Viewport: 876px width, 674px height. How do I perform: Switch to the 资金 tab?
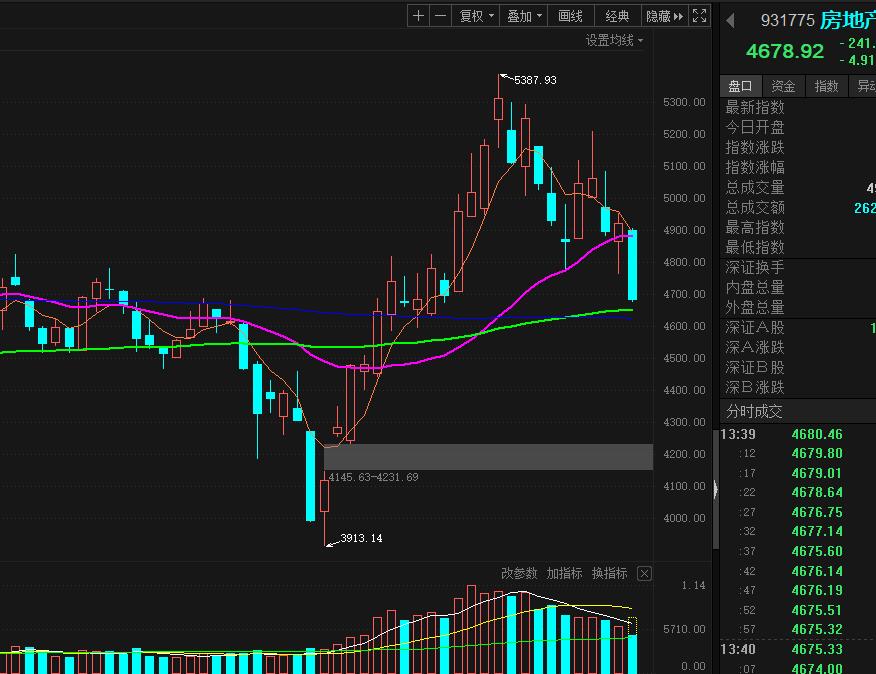pyautogui.click(x=783, y=86)
